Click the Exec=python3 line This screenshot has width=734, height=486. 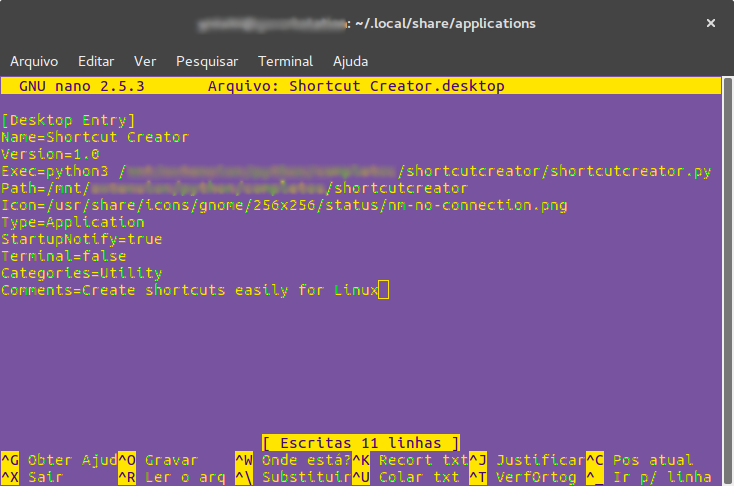tap(356, 171)
